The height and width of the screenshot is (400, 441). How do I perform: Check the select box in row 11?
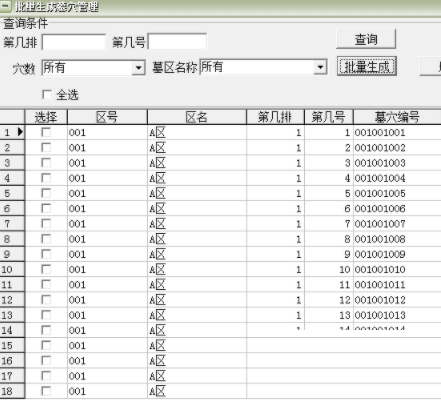click(x=46, y=285)
